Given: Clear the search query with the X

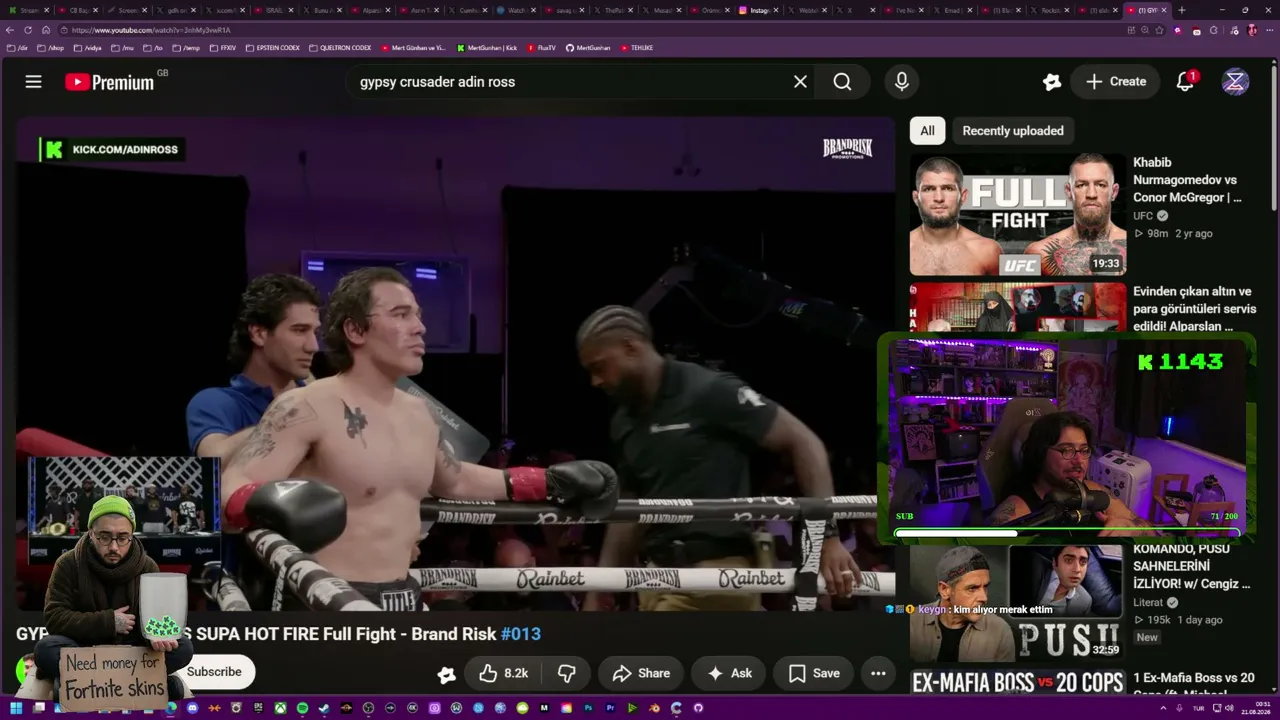Looking at the screenshot, I should coord(800,82).
